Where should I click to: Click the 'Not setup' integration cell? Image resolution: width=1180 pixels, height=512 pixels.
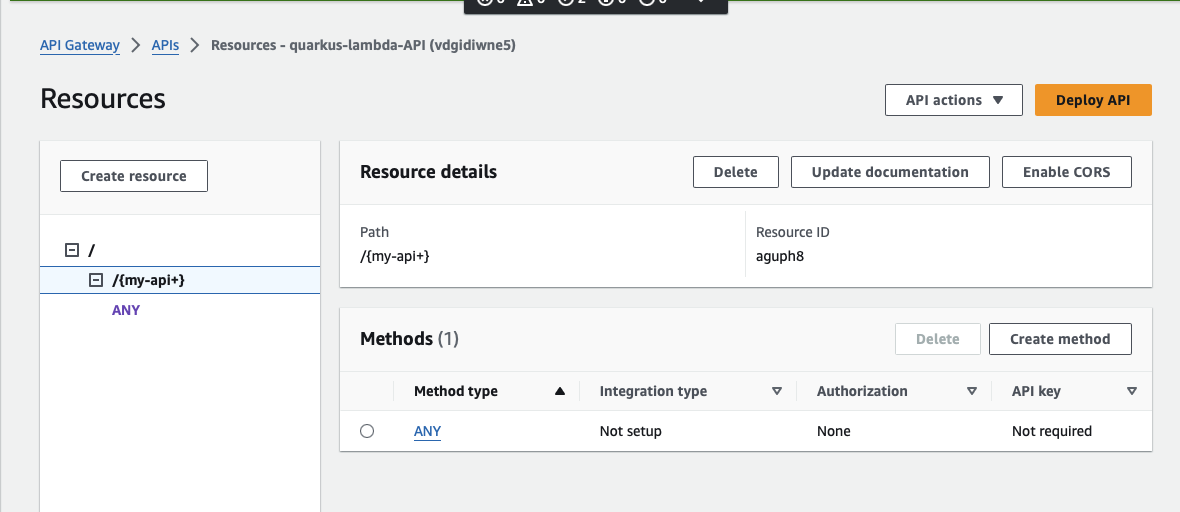point(631,431)
